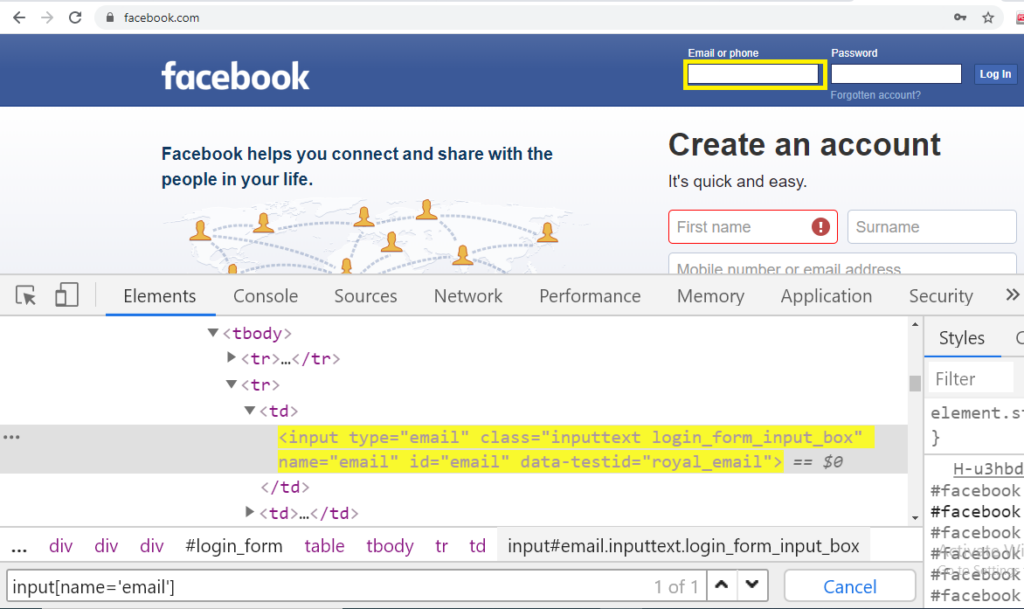Click the '1 of 1' search result count
The width and height of the screenshot is (1024, 609).
pyautogui.click(x=676, y=586)
